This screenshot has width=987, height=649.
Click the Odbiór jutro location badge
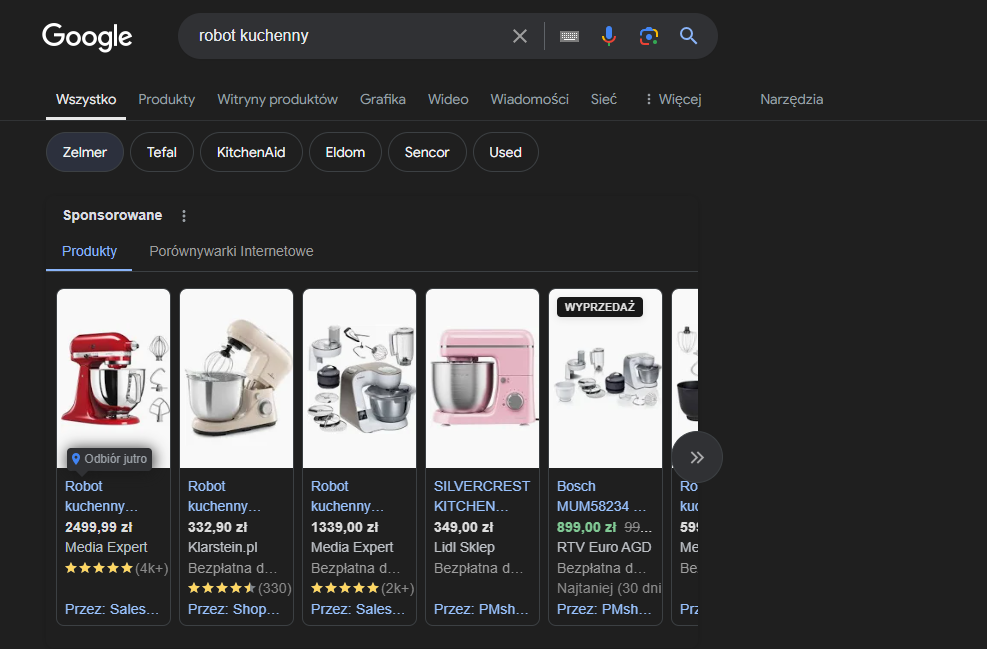110,459
